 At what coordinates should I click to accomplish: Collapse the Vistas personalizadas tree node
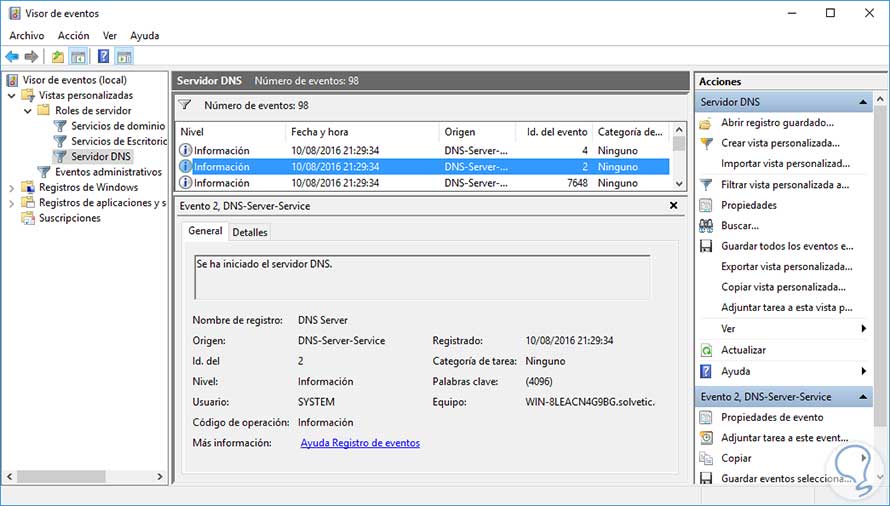click(11, 95)
